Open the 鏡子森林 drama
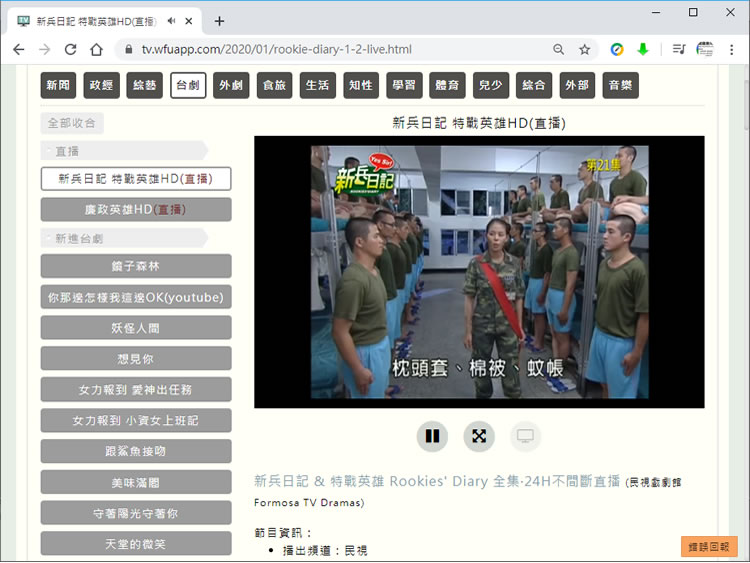750x563 pixels. coord(136,266)
